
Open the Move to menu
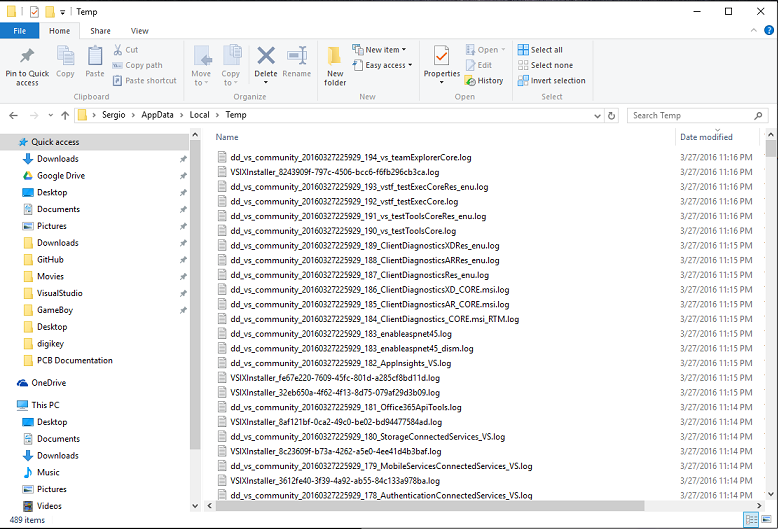tap(201, 65)
